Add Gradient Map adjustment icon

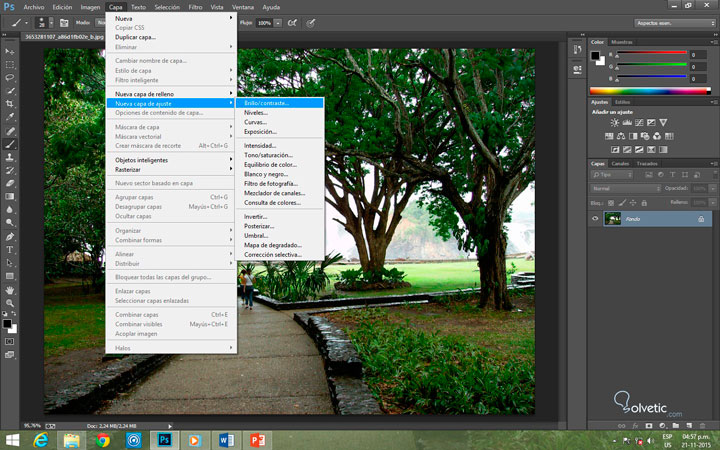663,149
